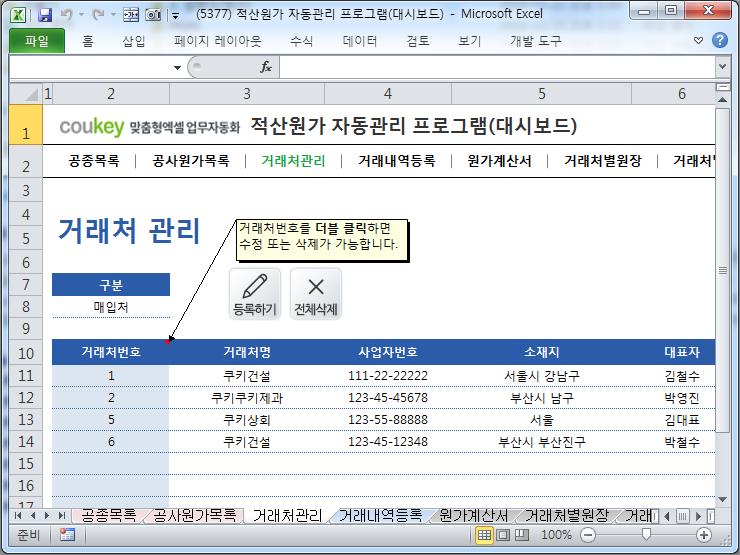Select row header 12
The width and height of the screenshot is (740, 555).
pos(26,398)
